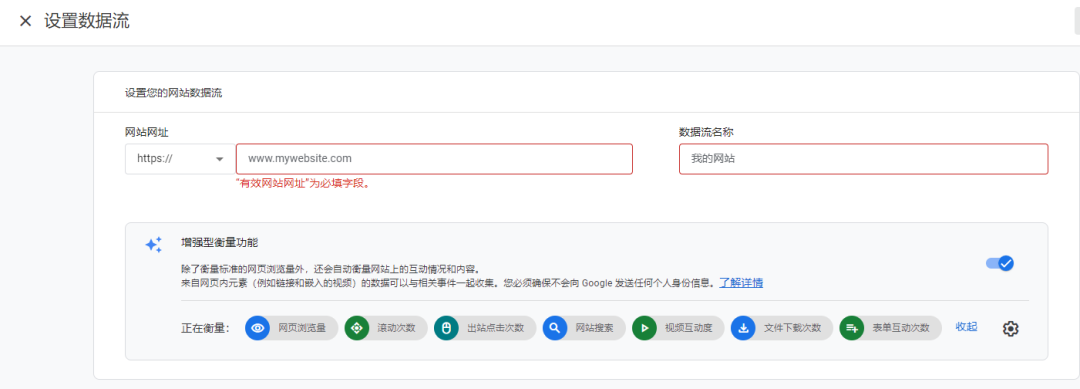The image size is (1080, 389).
Task: Click the 滚动次数 compass icon
Action: 357,328
